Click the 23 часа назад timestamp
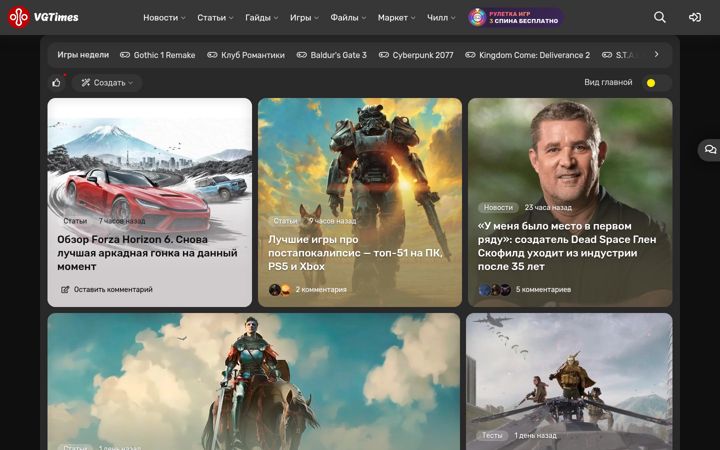720x450 pixels. [548, 208]
